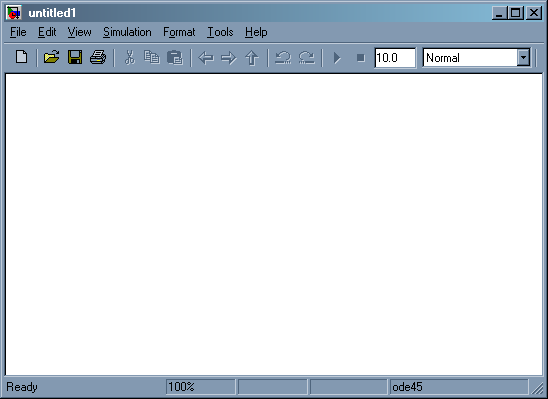The image size is (548, 399).
Task: Paste using the clipboard icon
Action: click(x=175, y=57)
